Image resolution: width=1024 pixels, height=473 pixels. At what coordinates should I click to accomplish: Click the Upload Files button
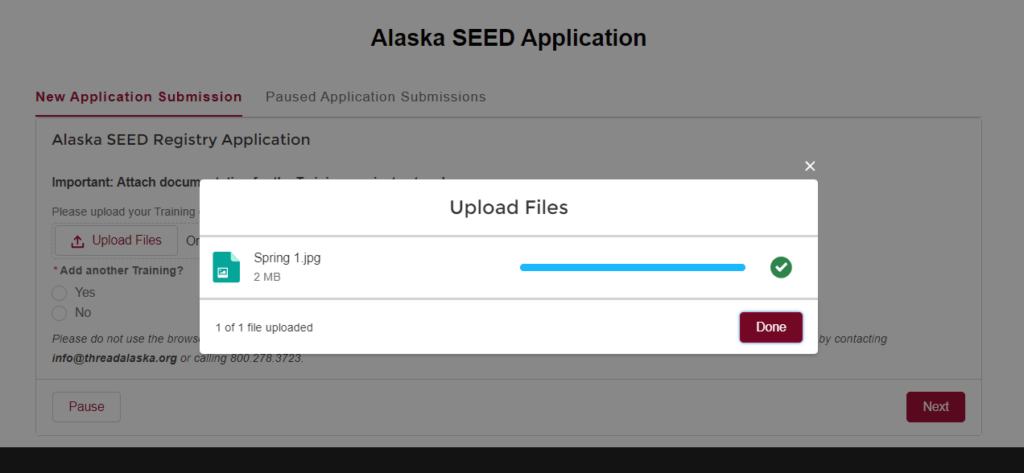pyautogui.click(x=116, y=240)
